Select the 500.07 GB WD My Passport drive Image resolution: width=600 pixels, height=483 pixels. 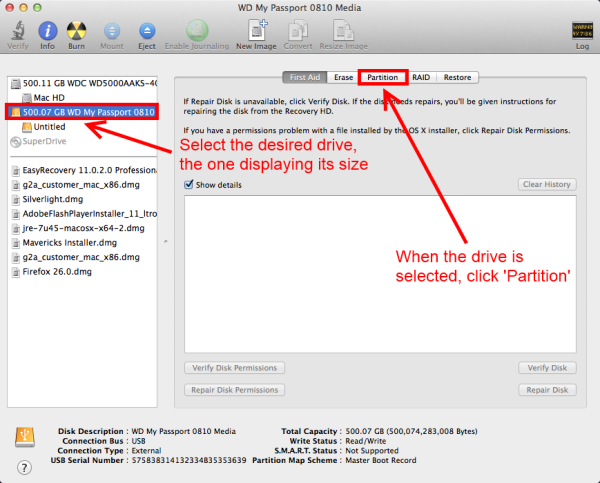click(x=82, y=112)
